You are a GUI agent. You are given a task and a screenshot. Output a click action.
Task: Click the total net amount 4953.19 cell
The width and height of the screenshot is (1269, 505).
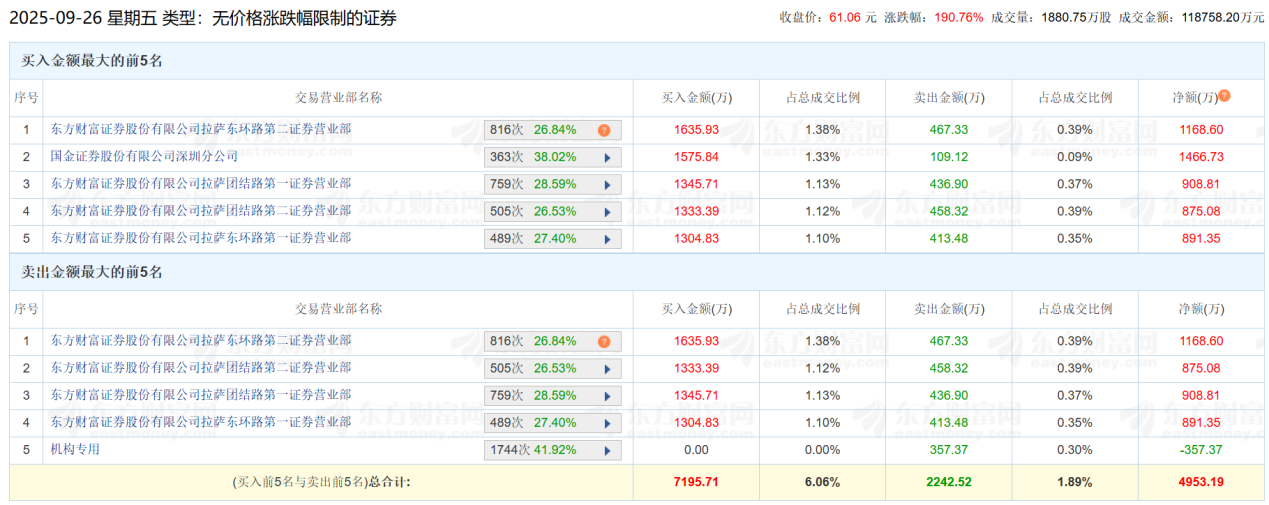point(1198,482)
